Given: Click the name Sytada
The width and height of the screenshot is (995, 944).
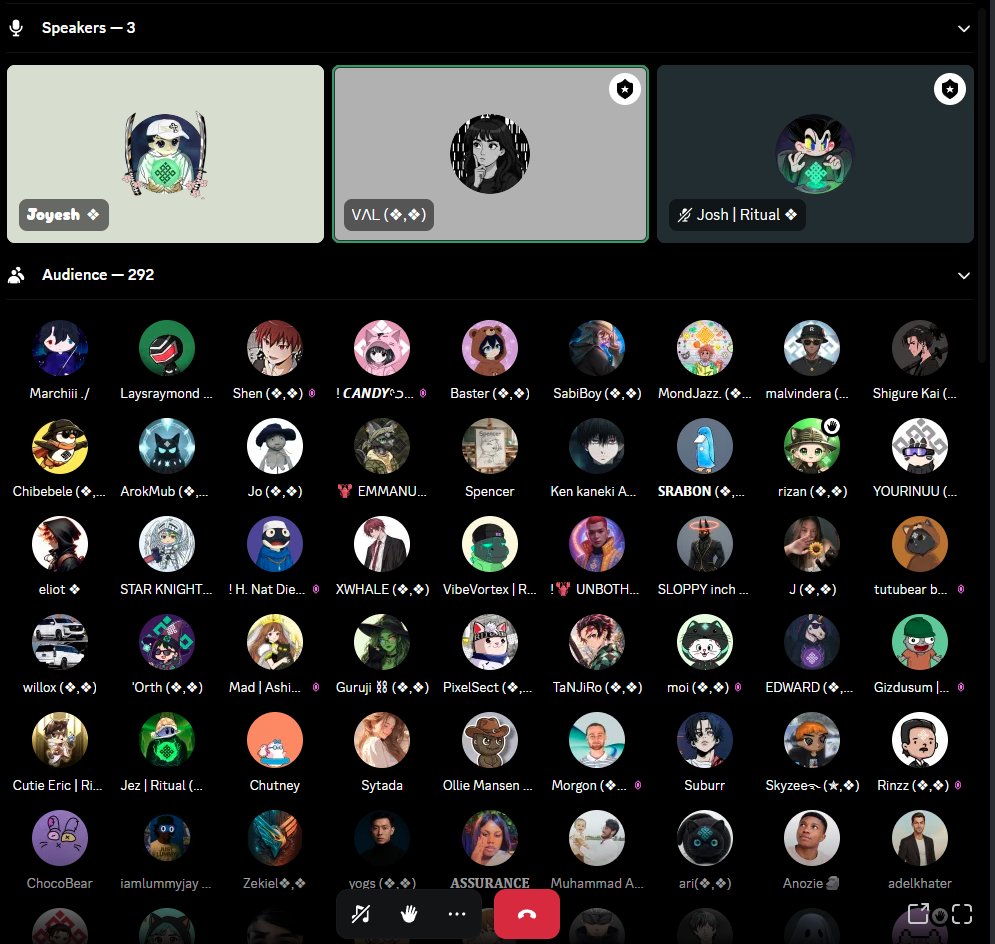Looking at the screenshot, I should pos(382,785).
